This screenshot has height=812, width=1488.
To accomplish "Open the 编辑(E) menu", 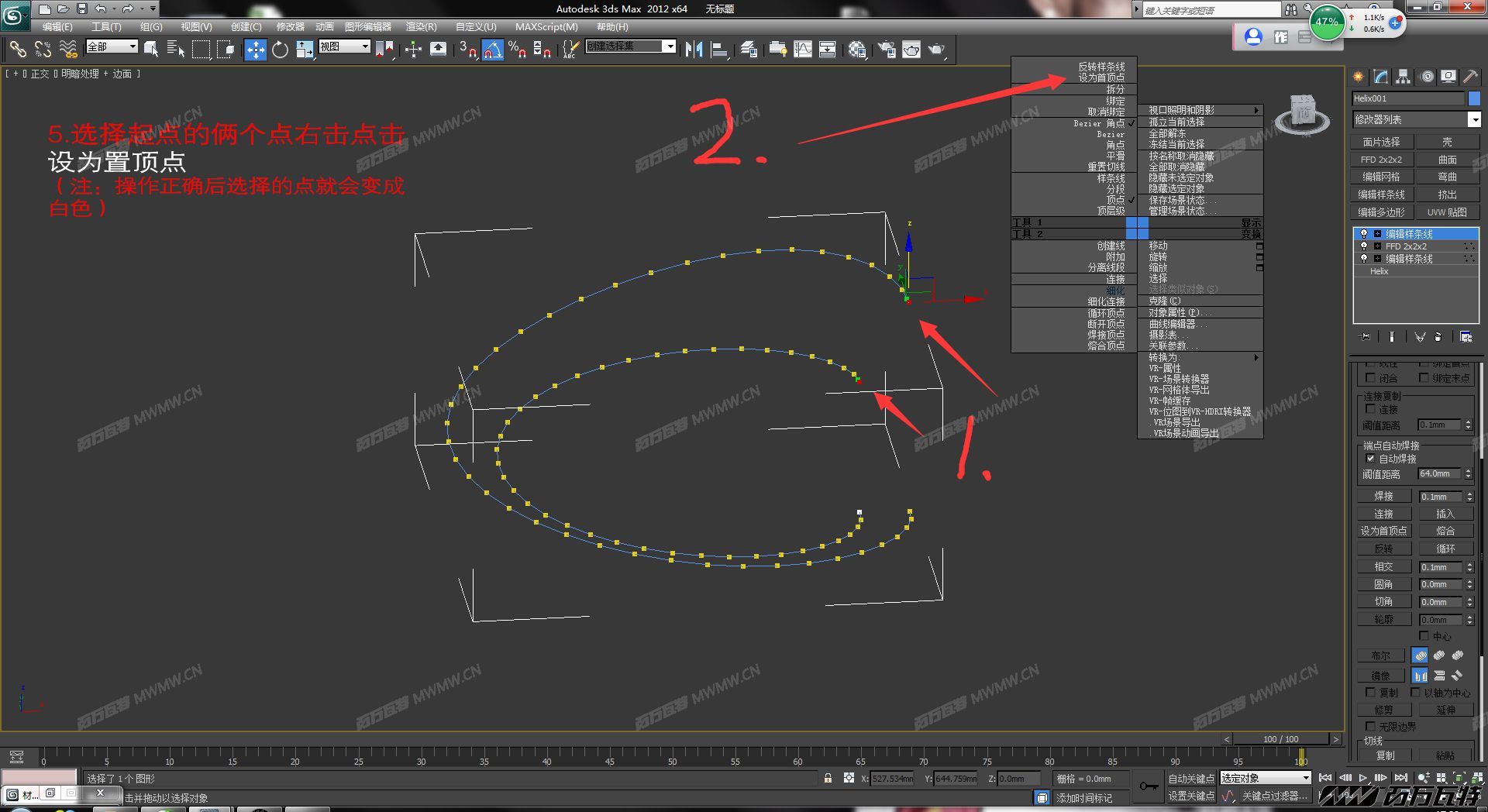I will point(57,27).
